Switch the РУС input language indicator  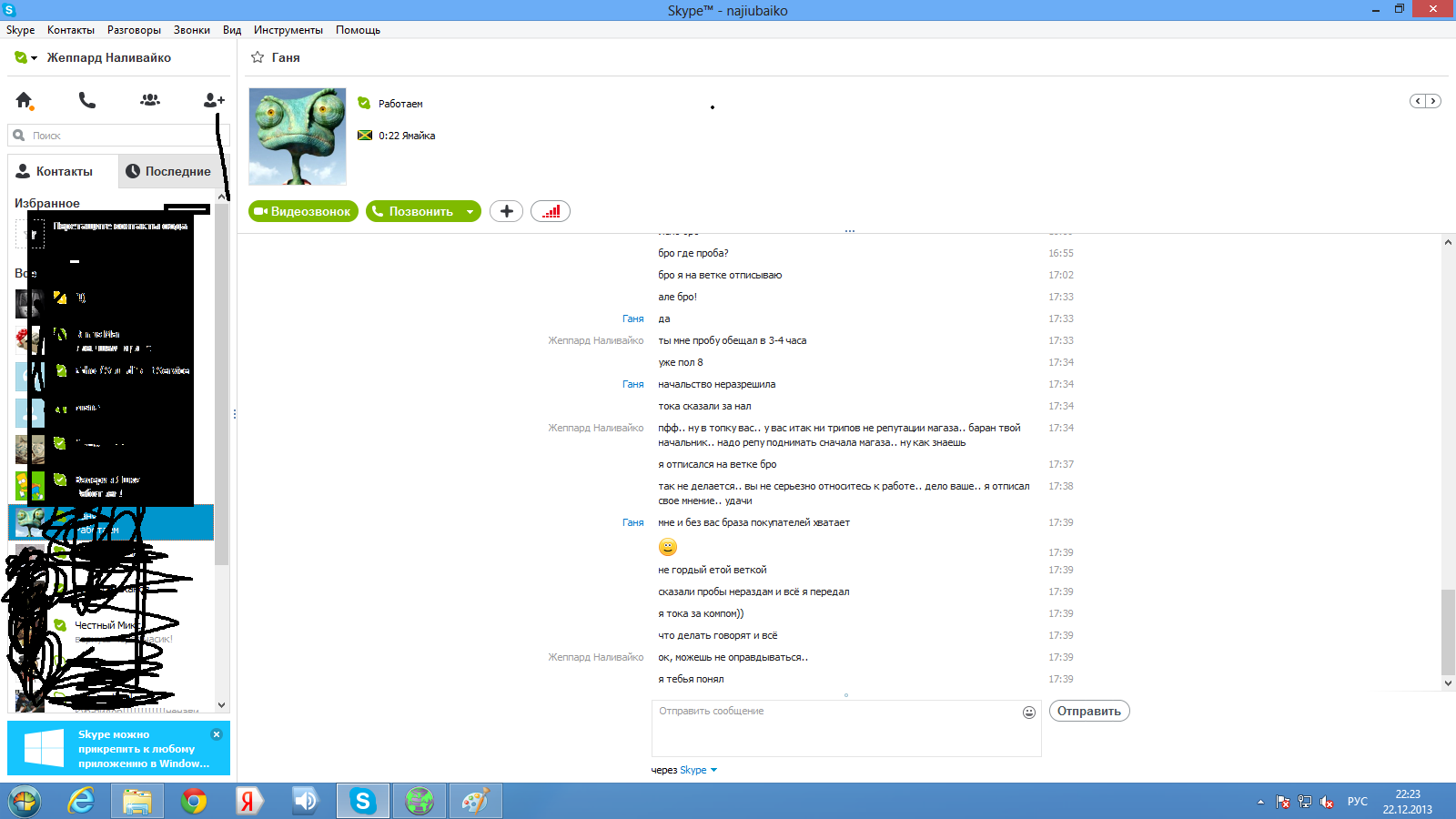point(1358,801)
